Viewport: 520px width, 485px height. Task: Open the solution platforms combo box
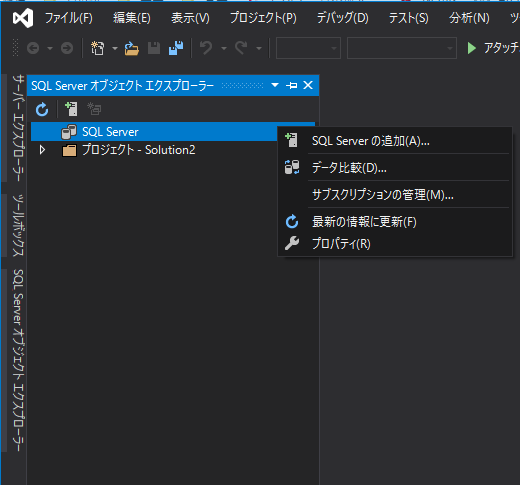(402, 48)
